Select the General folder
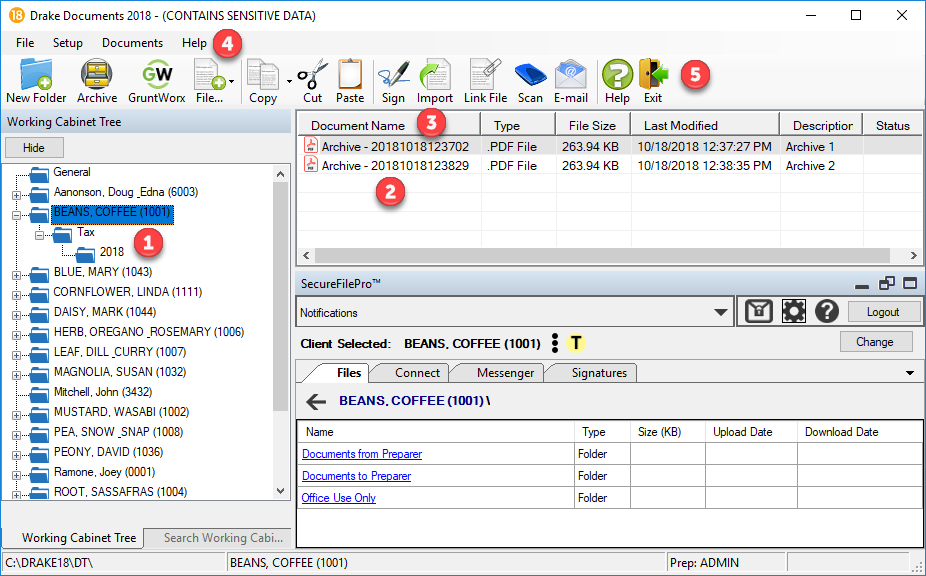This screenshot has width=926, height=576. pos(71,172)
